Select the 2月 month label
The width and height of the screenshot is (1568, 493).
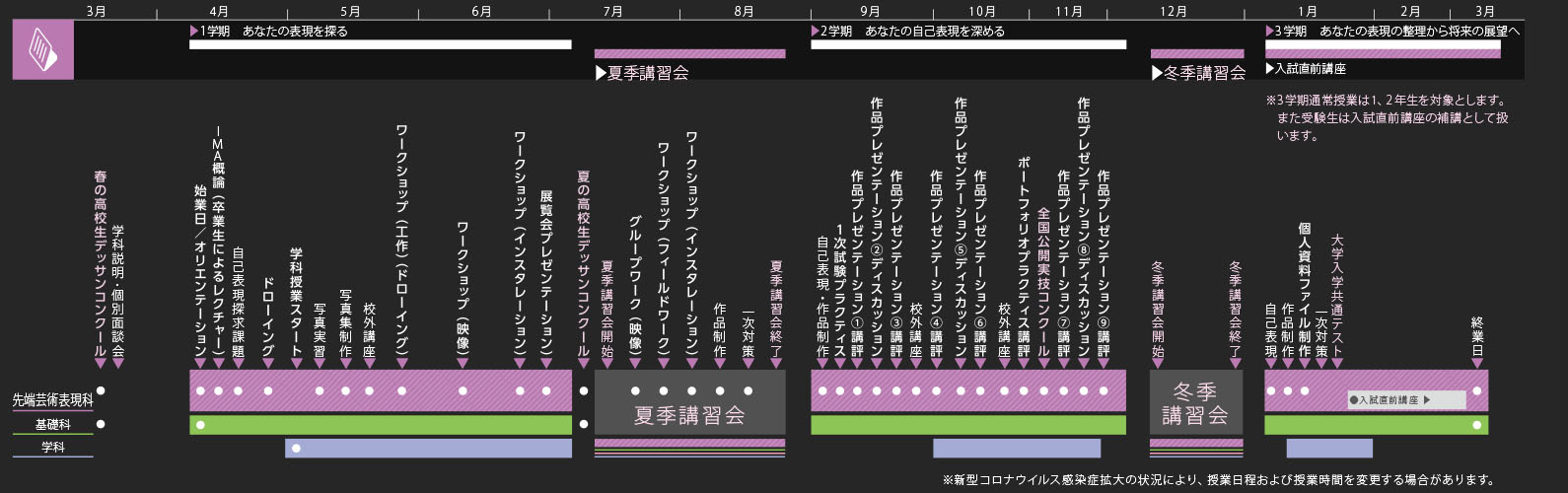(1410, 11)
